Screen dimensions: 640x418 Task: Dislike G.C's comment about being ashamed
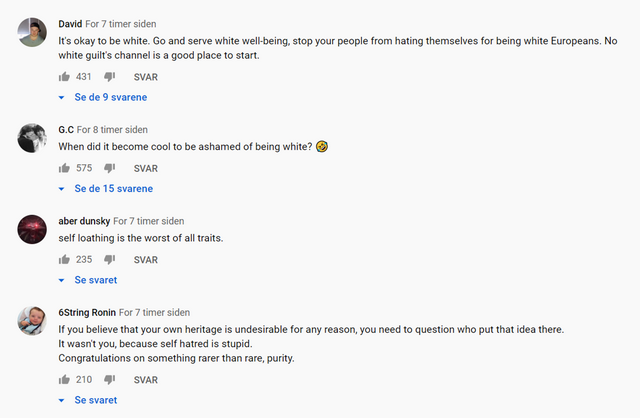(x=109, y=168)
